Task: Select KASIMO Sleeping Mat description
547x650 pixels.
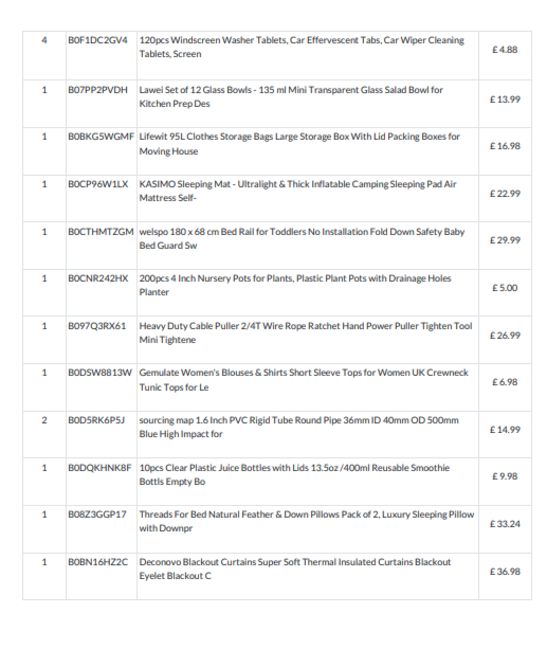Action: click(x=298, y=191)
